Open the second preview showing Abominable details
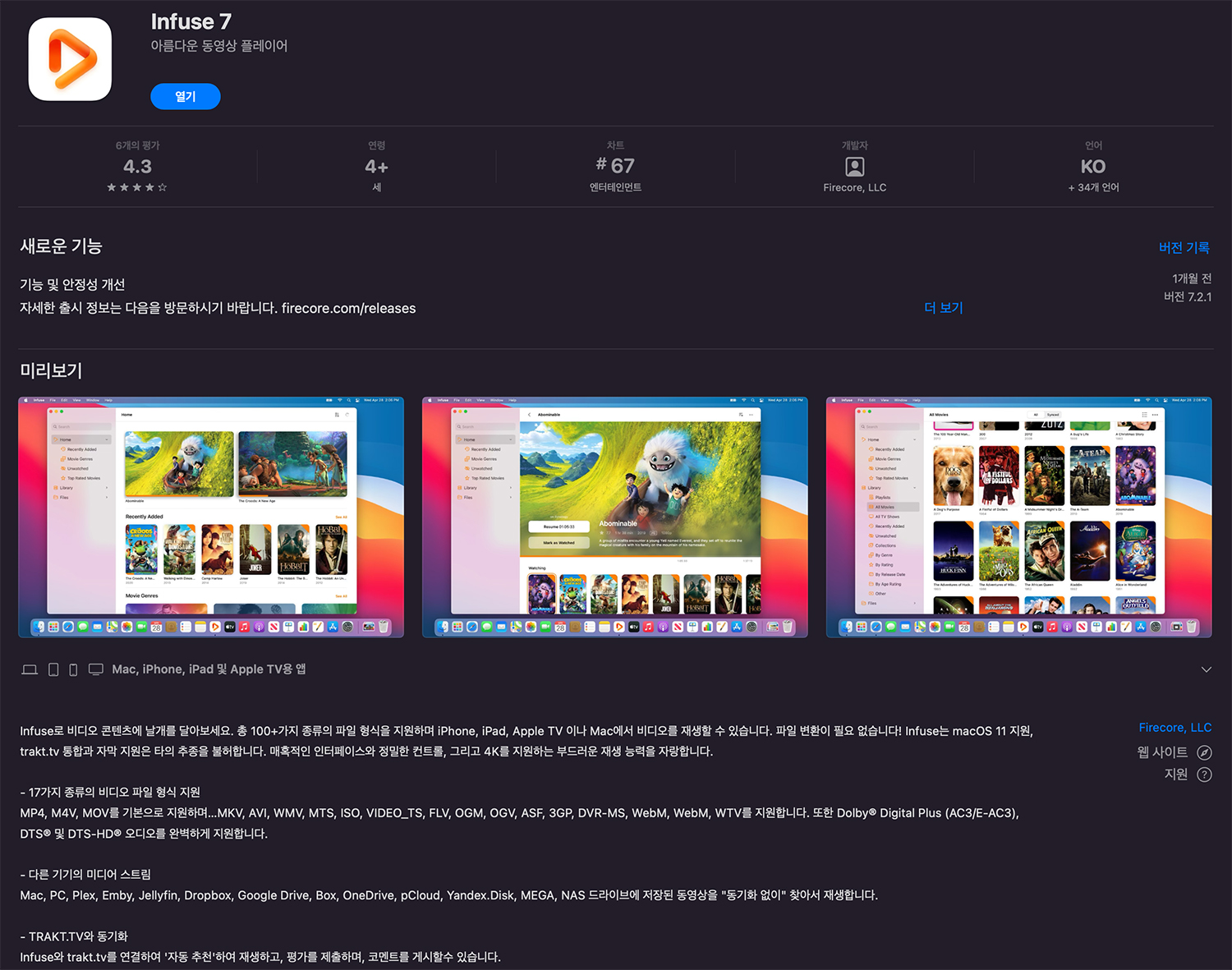This screenshot has height=970, width=1232. 615,517
